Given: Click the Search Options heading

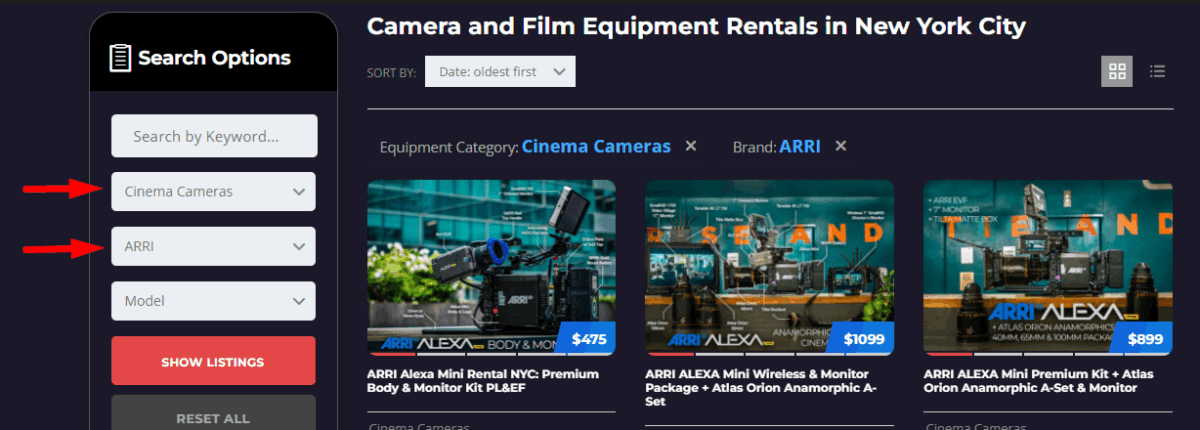Looking at the screenshot, I should [214, 57].
